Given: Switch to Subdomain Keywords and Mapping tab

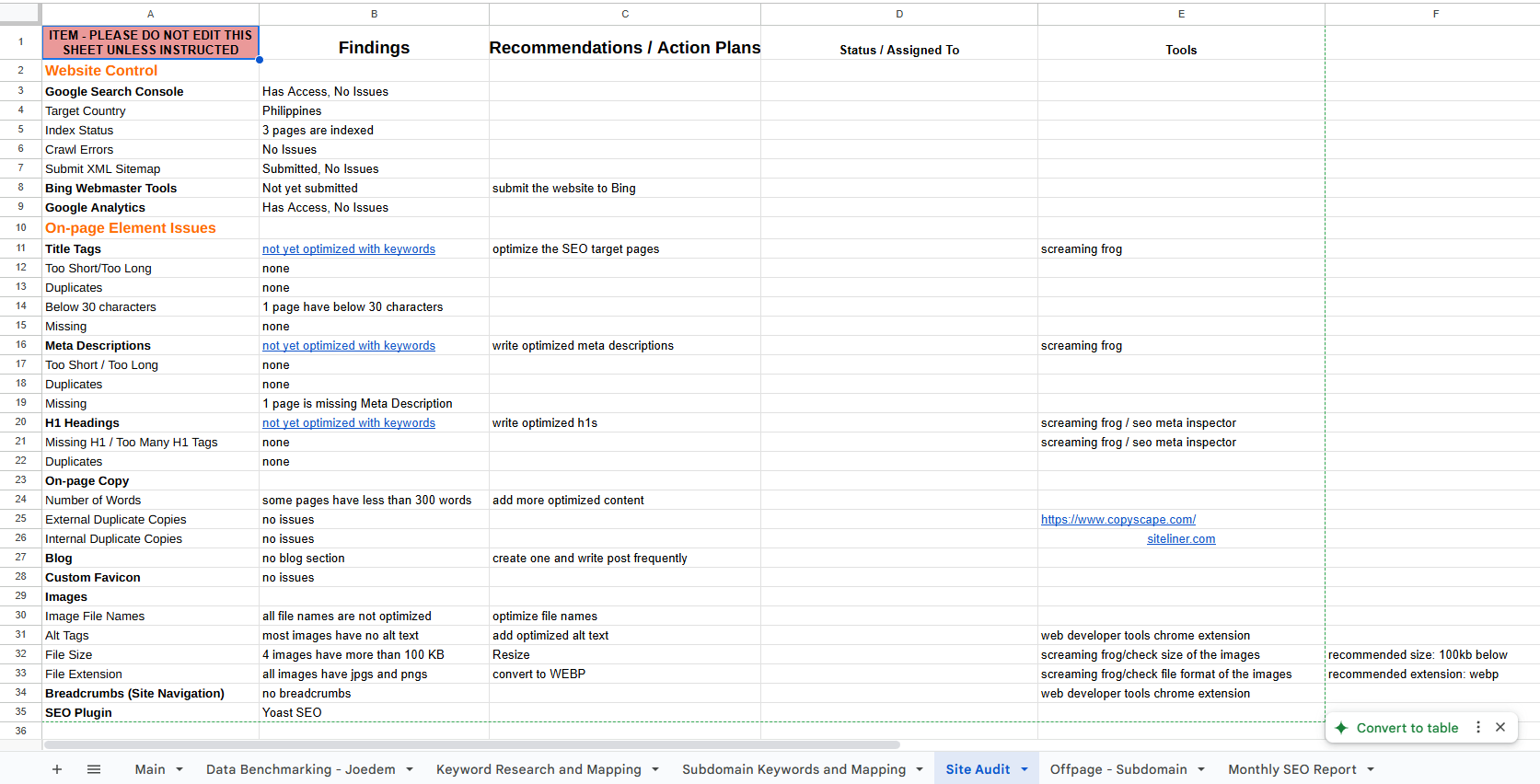Looking at the screenshot, I should (x=793, y=769).
